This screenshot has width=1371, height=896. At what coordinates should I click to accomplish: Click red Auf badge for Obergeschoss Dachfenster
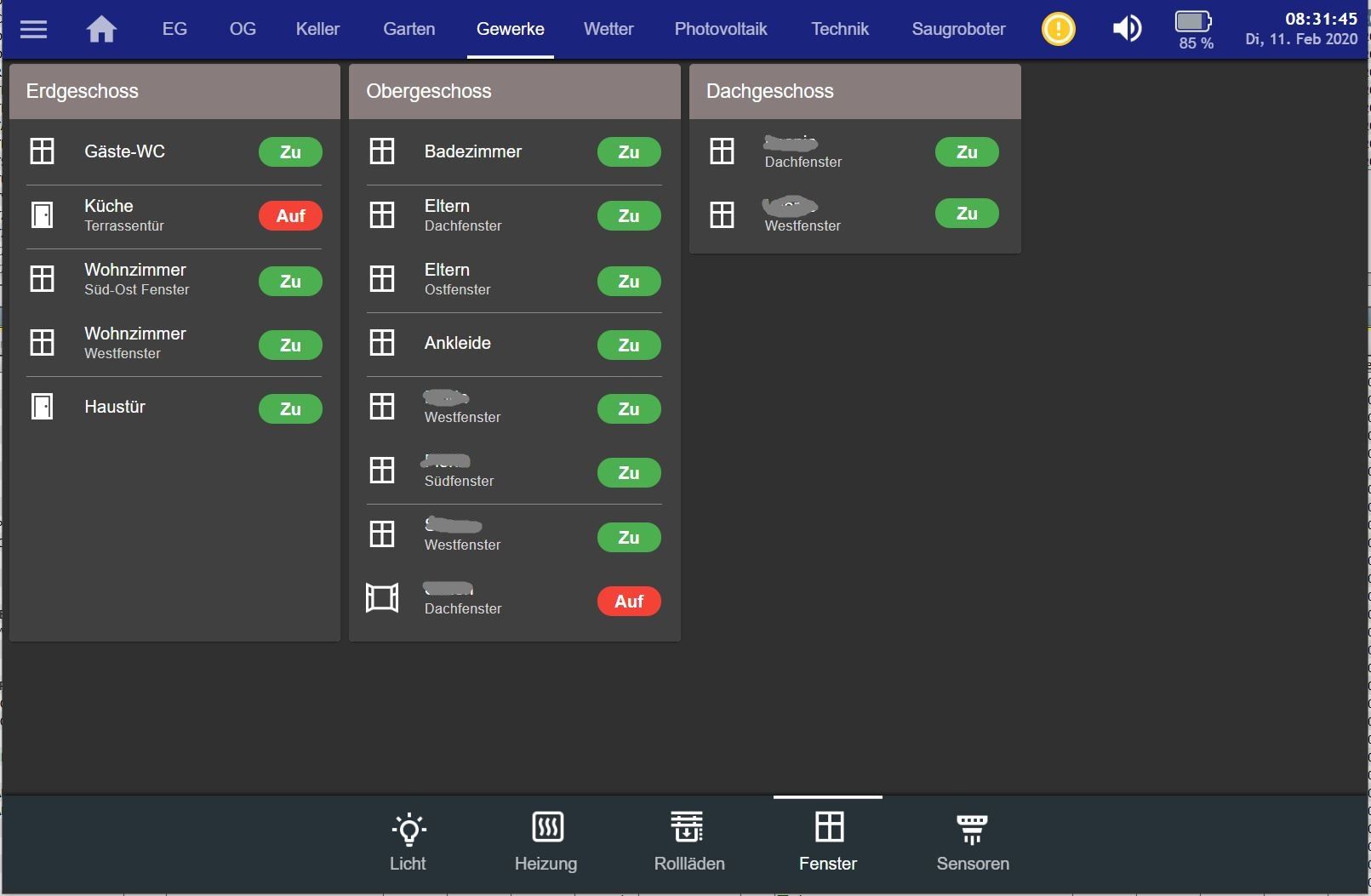[x=629, y=602]
